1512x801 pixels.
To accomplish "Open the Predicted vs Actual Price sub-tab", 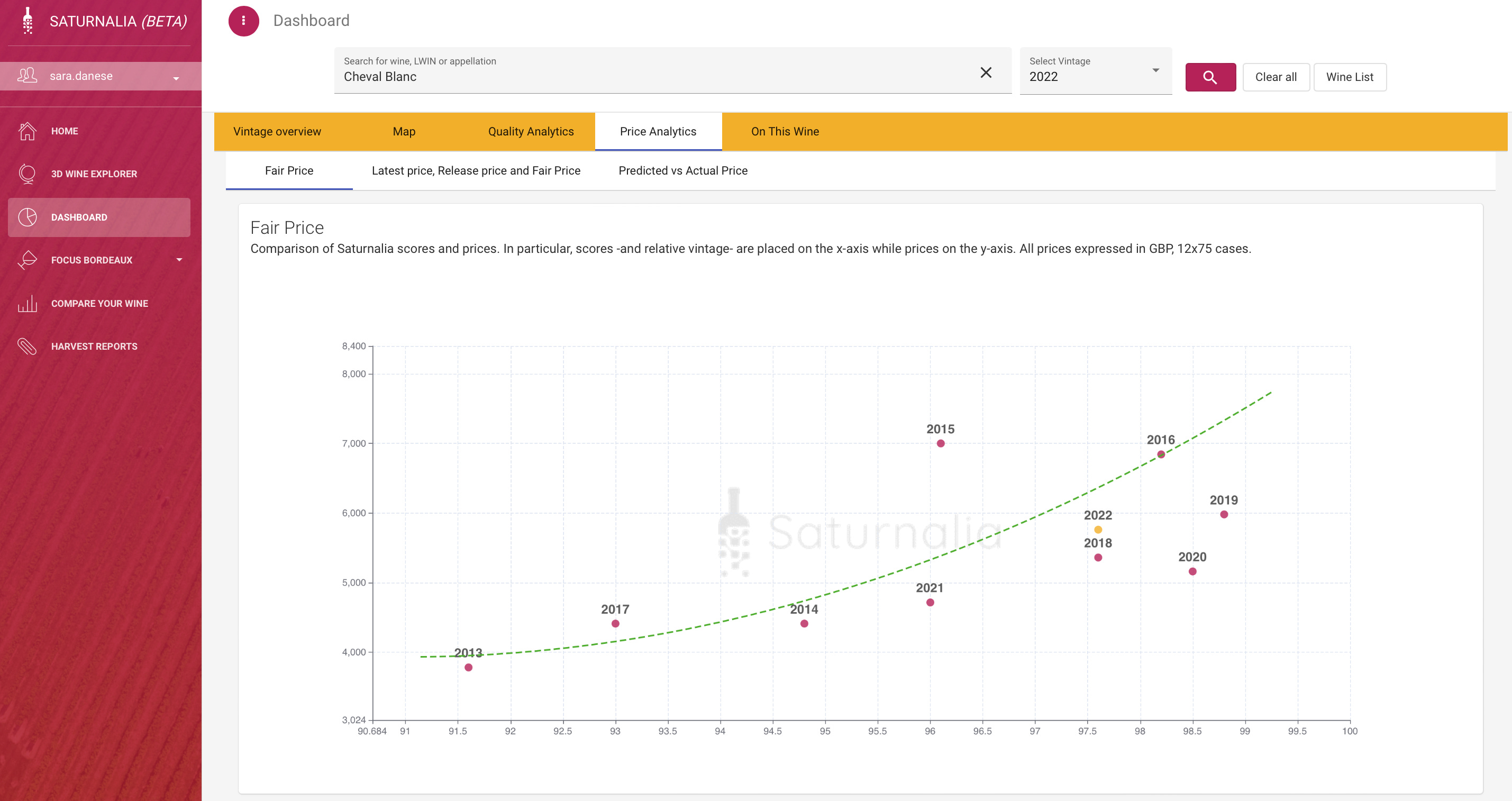I will [x=682, y=171].
